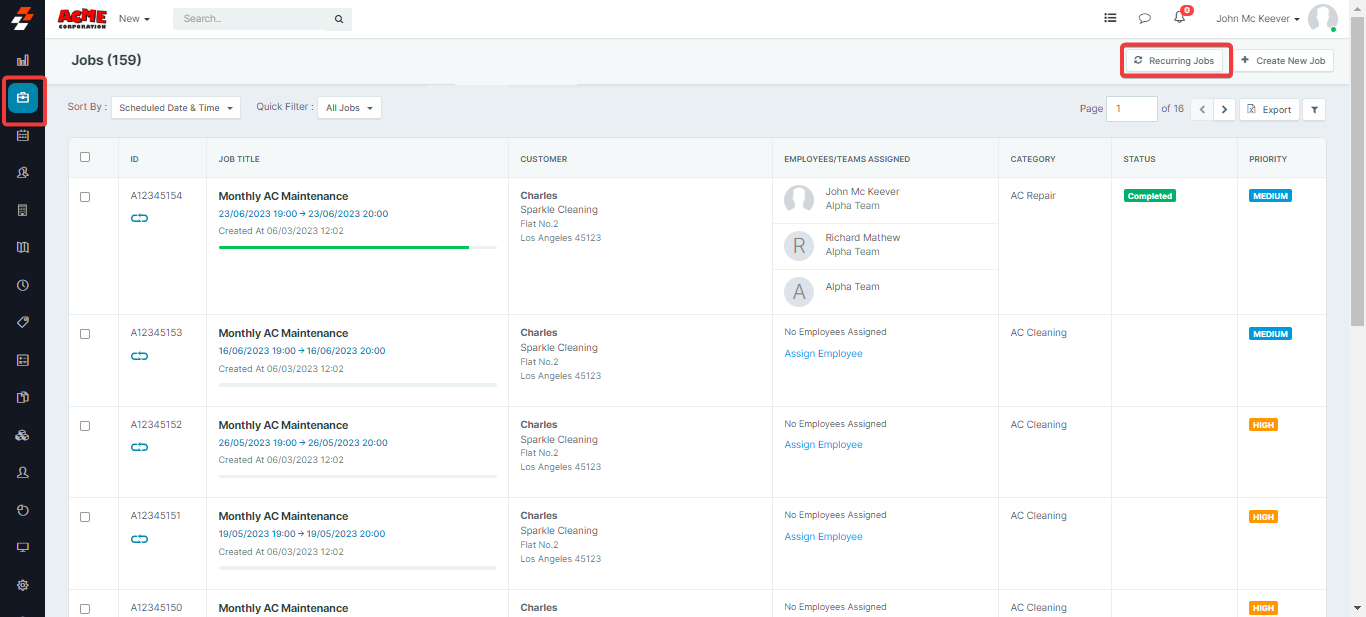Click Assign Employee for job A12345153
The height and width of the screenshot is (617, 1366).
[823, 354]
